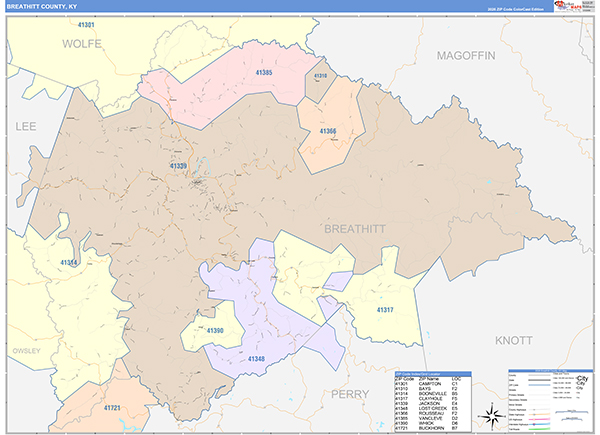The image size is (600, 435).
Task: Click the green Toll Roads legend line
Action: (x=540, y=429)
